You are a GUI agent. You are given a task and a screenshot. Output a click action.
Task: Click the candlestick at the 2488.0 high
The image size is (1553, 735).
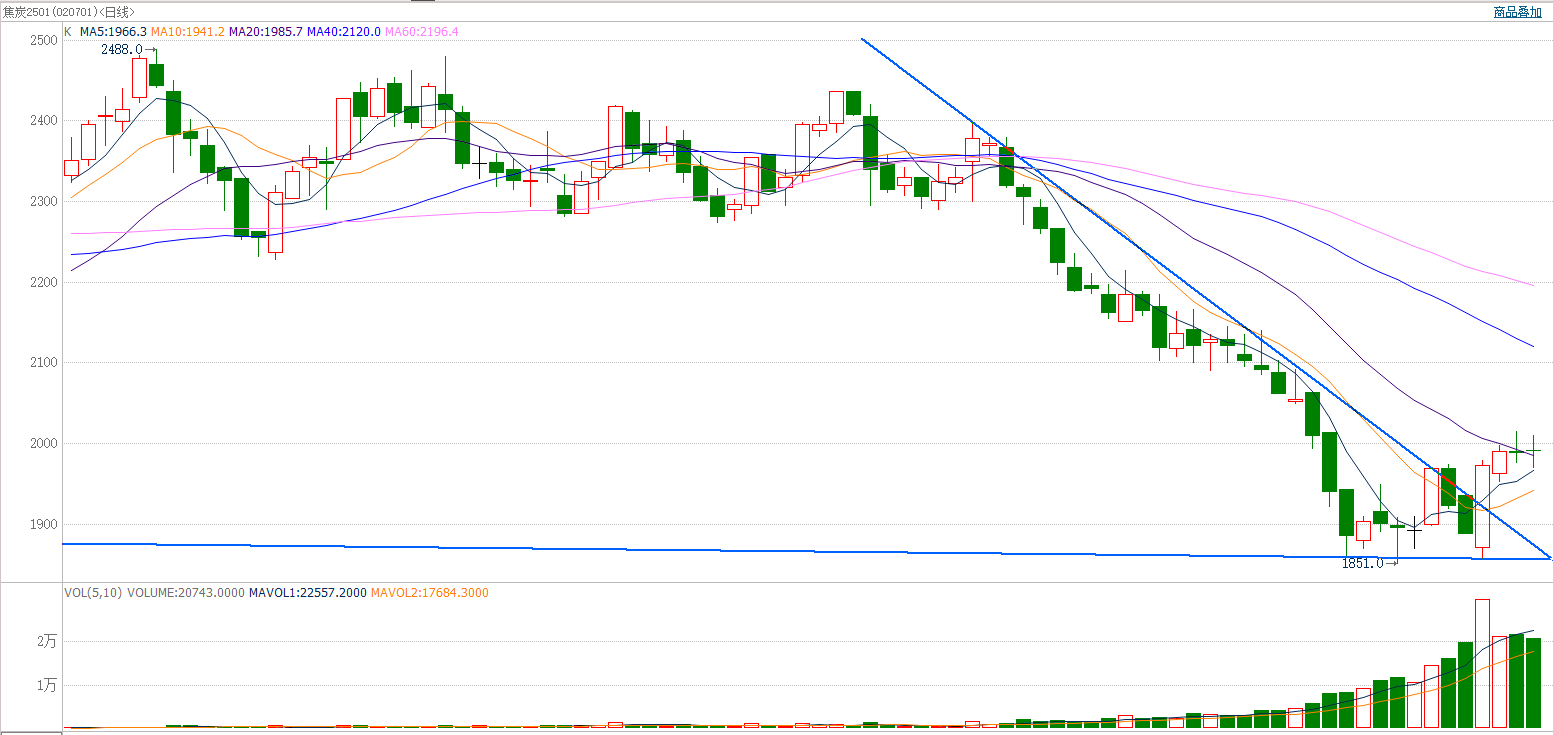(x=156, y=75)
